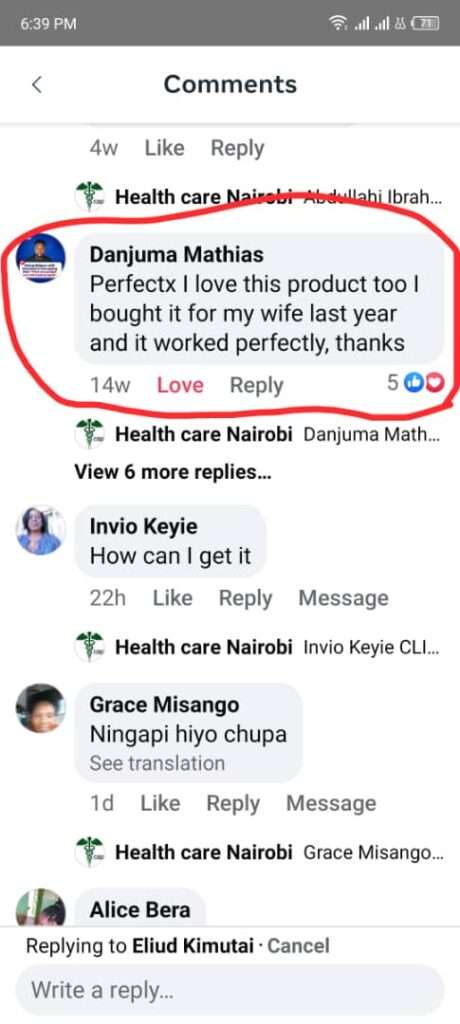View reaction icons on Danjuma's comment
This screenshot has width=460, height=1024.
tap(425, 383)
